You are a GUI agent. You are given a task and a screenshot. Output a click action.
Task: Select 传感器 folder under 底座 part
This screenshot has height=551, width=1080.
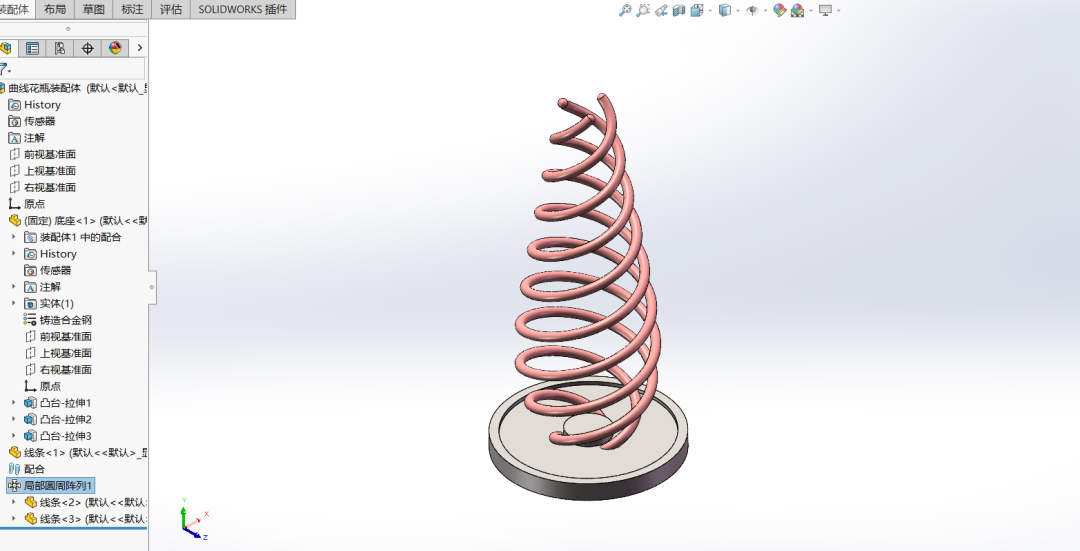48,270
